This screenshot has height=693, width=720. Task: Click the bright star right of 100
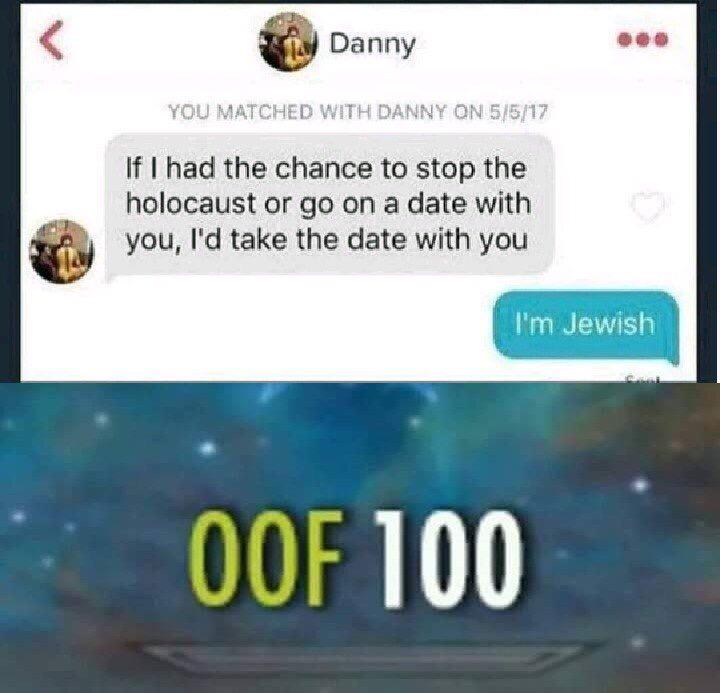[641, 485]
